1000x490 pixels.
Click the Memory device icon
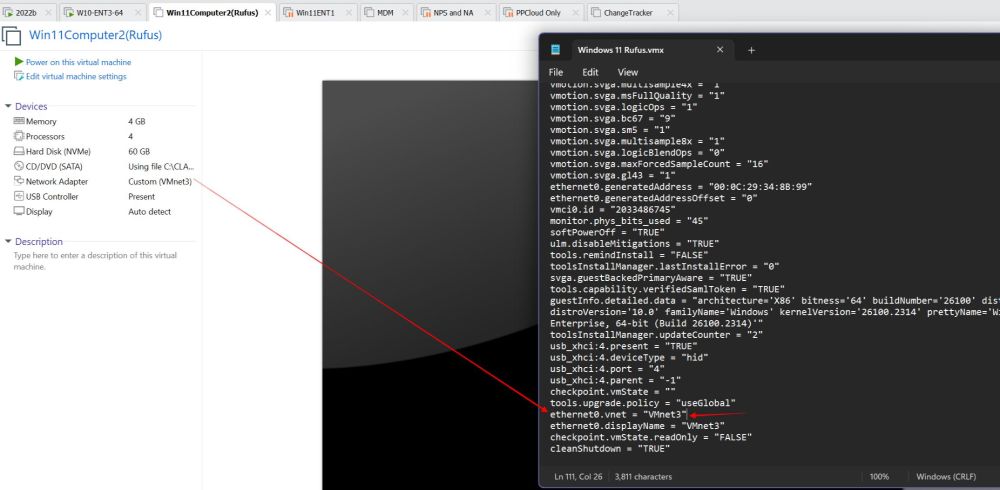click(18, 121)
